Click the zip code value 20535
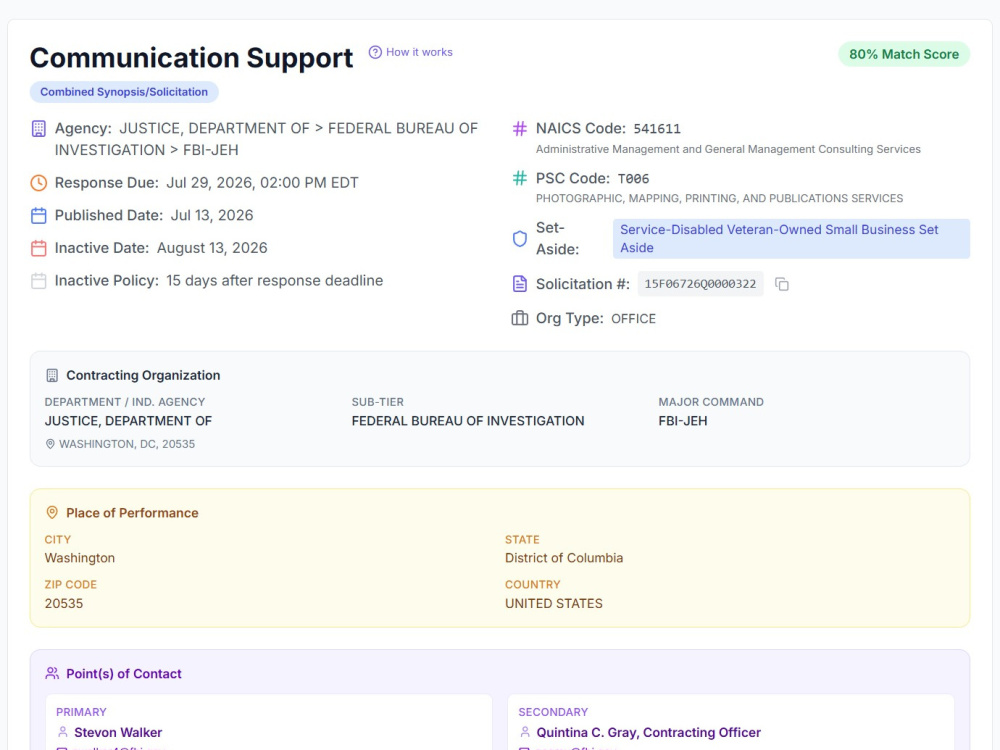Viewport: 1000px width, 750px height. (x=64, y=603)
